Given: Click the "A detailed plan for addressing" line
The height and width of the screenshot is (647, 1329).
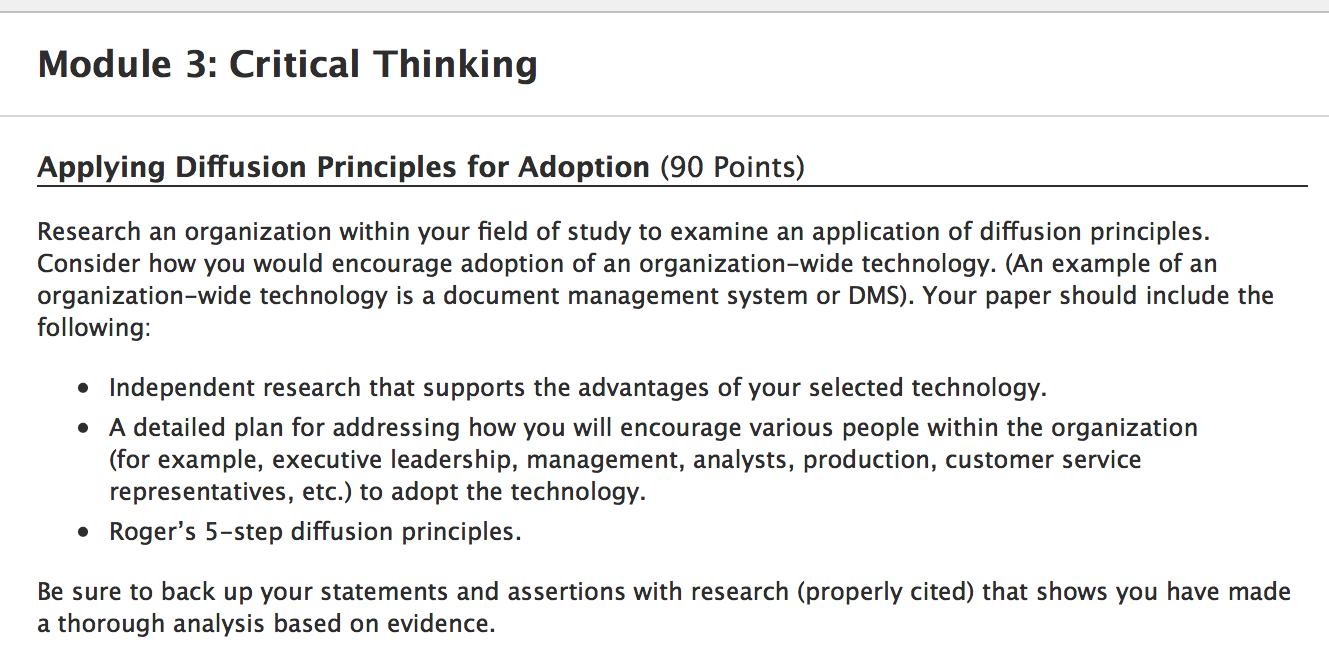Looking at the screenshot, I should (x=653, y=428).
